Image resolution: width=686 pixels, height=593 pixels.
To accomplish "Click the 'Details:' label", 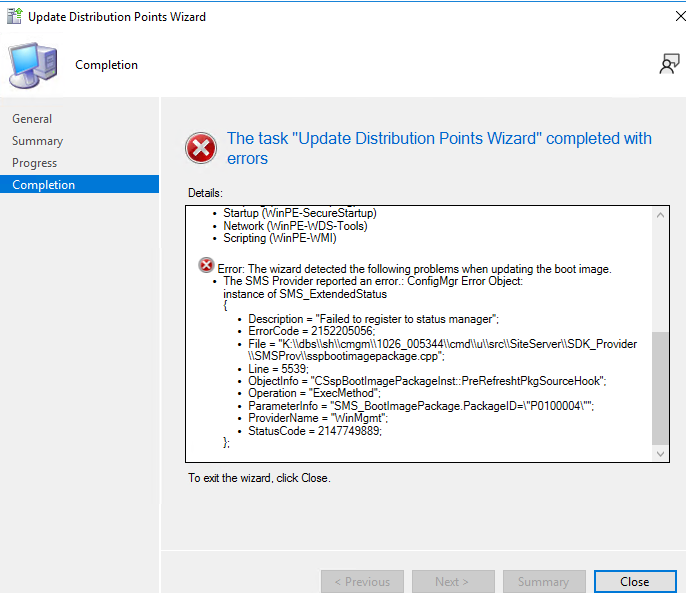I will [x=205, y=193].
